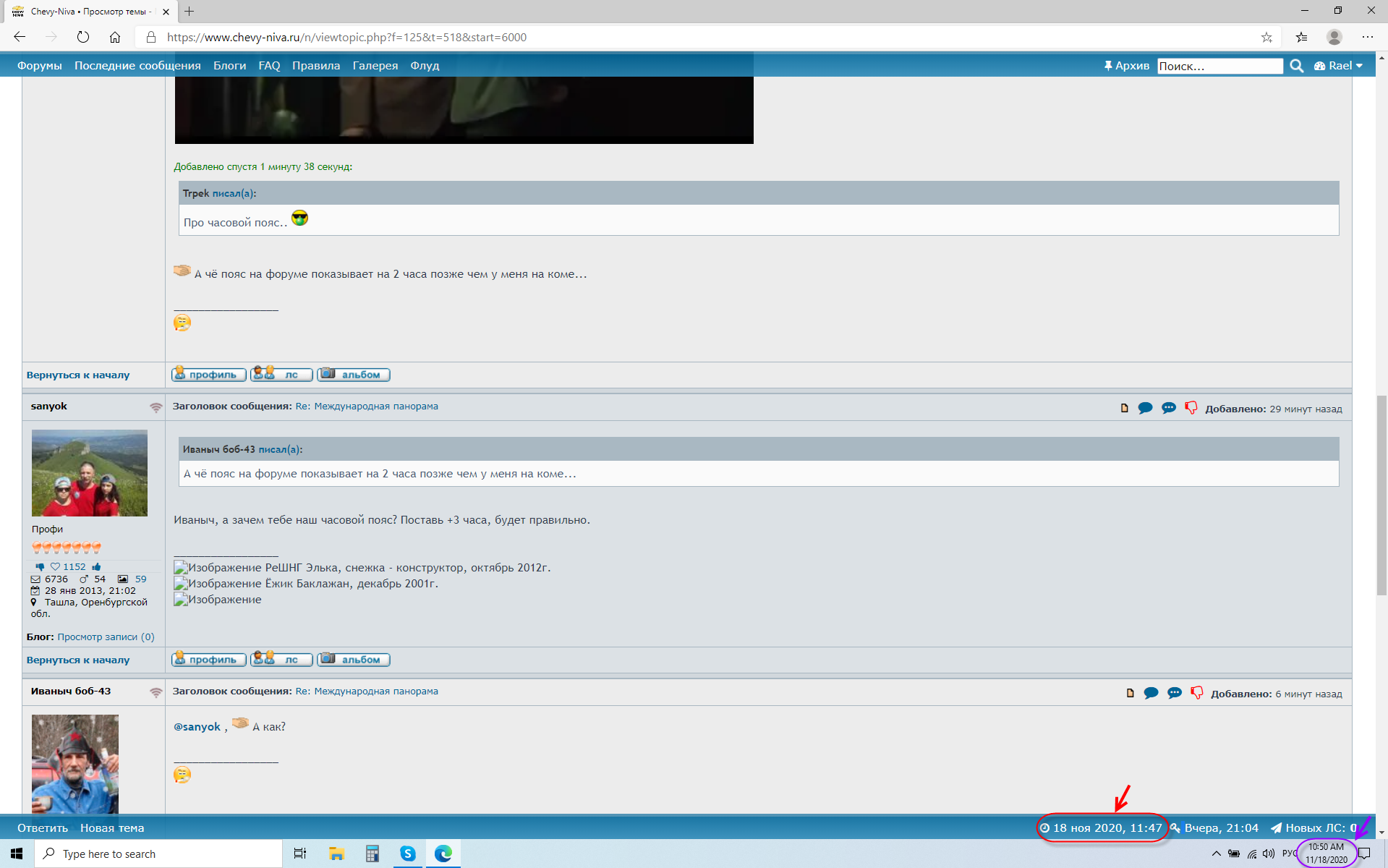This screenshot has width=1388, height=868.
Task: Open the favorites list icon in the browser toolbar
Action: 1301,37
